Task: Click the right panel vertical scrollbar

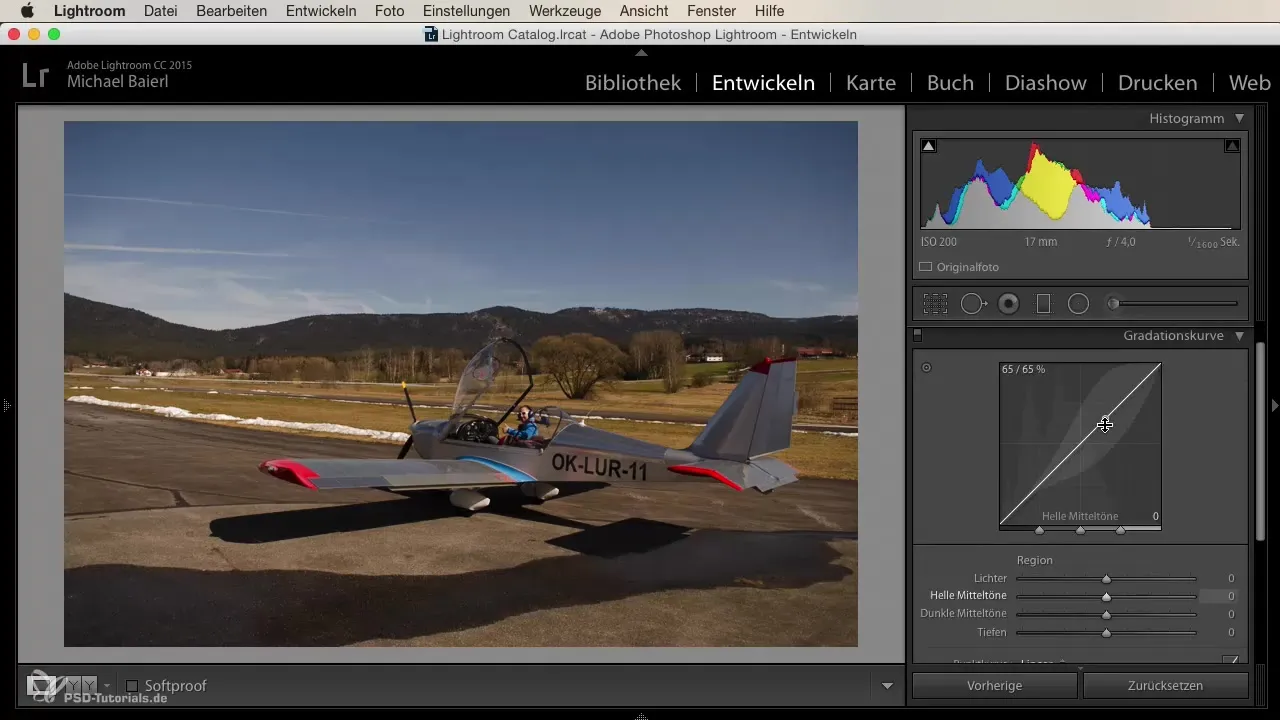Action: pyautogui.click(x=1261, y=442)
